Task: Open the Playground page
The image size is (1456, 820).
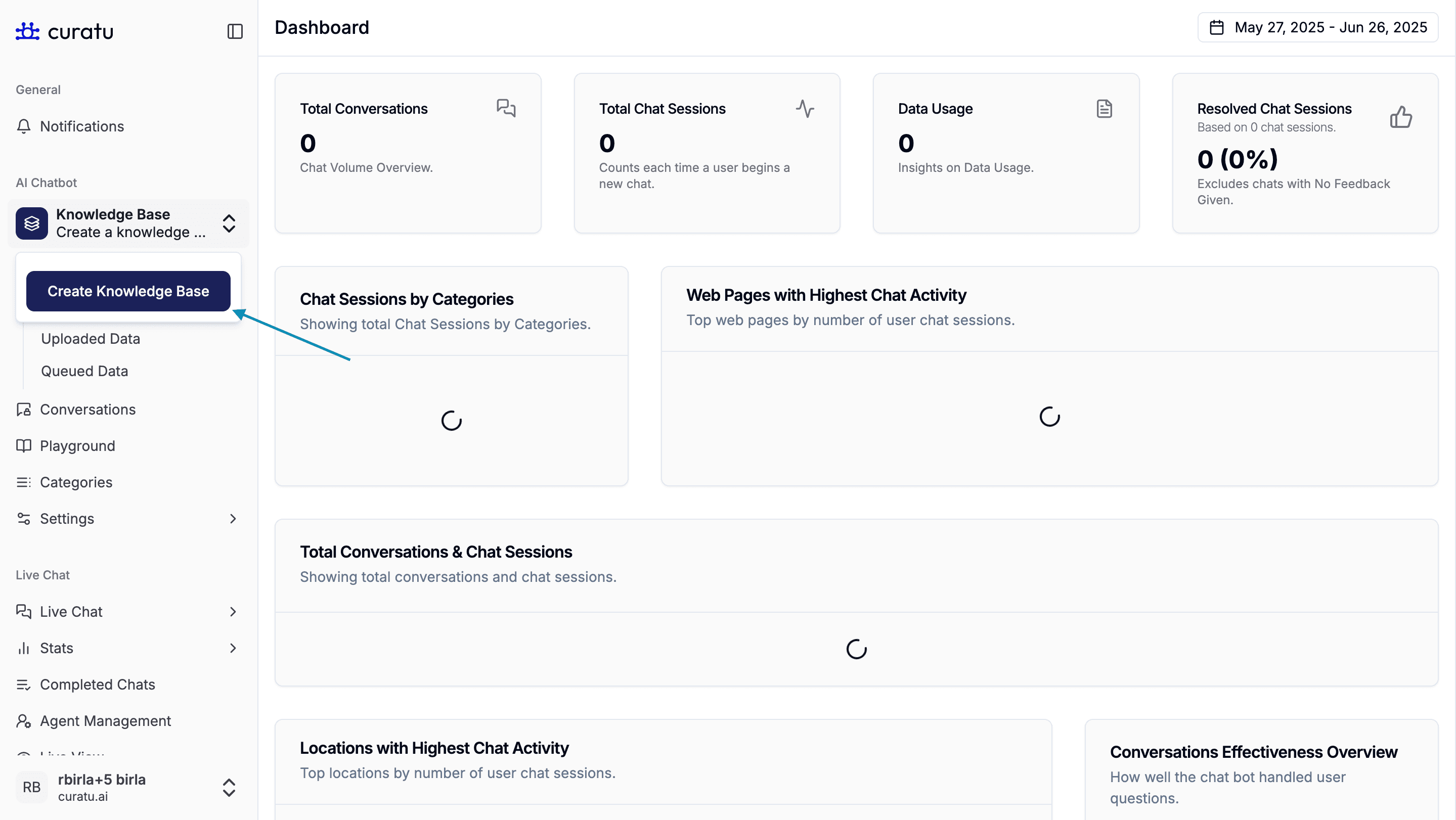Action: click(128, 445)
